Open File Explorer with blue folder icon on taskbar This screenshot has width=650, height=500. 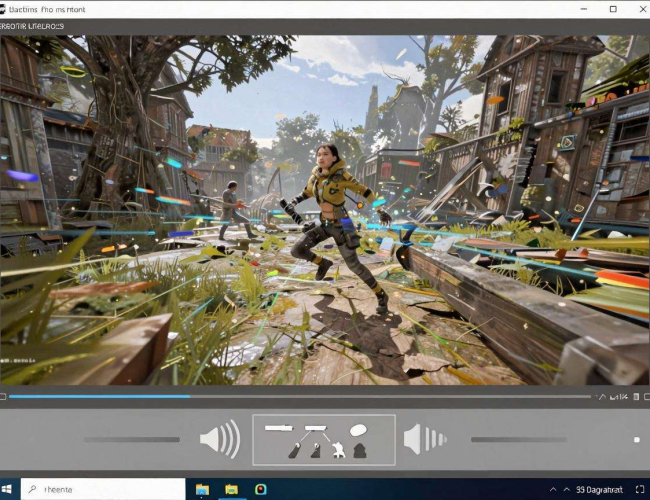tap(202, 490)
